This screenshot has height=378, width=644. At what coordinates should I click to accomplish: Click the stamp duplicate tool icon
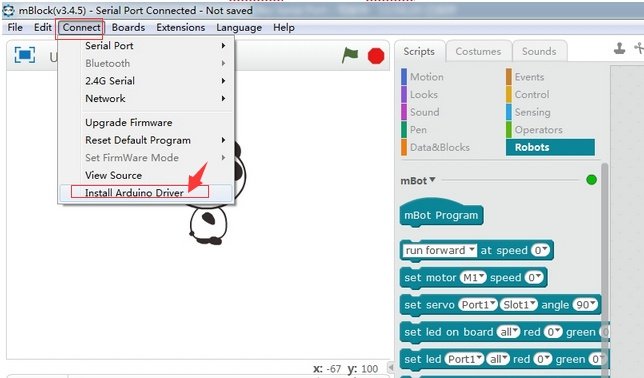(619, 48)
